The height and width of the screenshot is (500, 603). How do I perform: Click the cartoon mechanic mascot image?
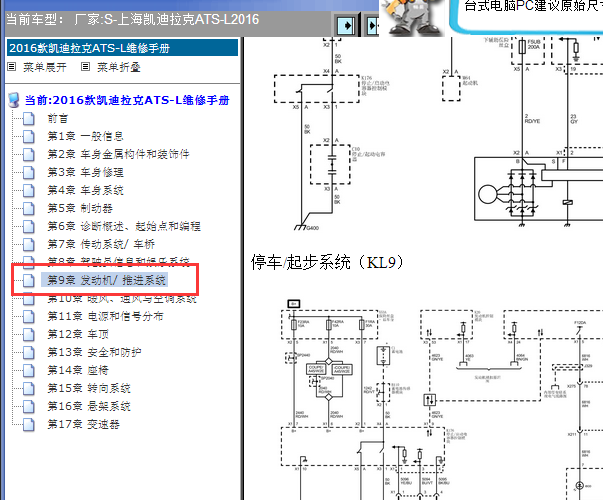tap(412, 18)
